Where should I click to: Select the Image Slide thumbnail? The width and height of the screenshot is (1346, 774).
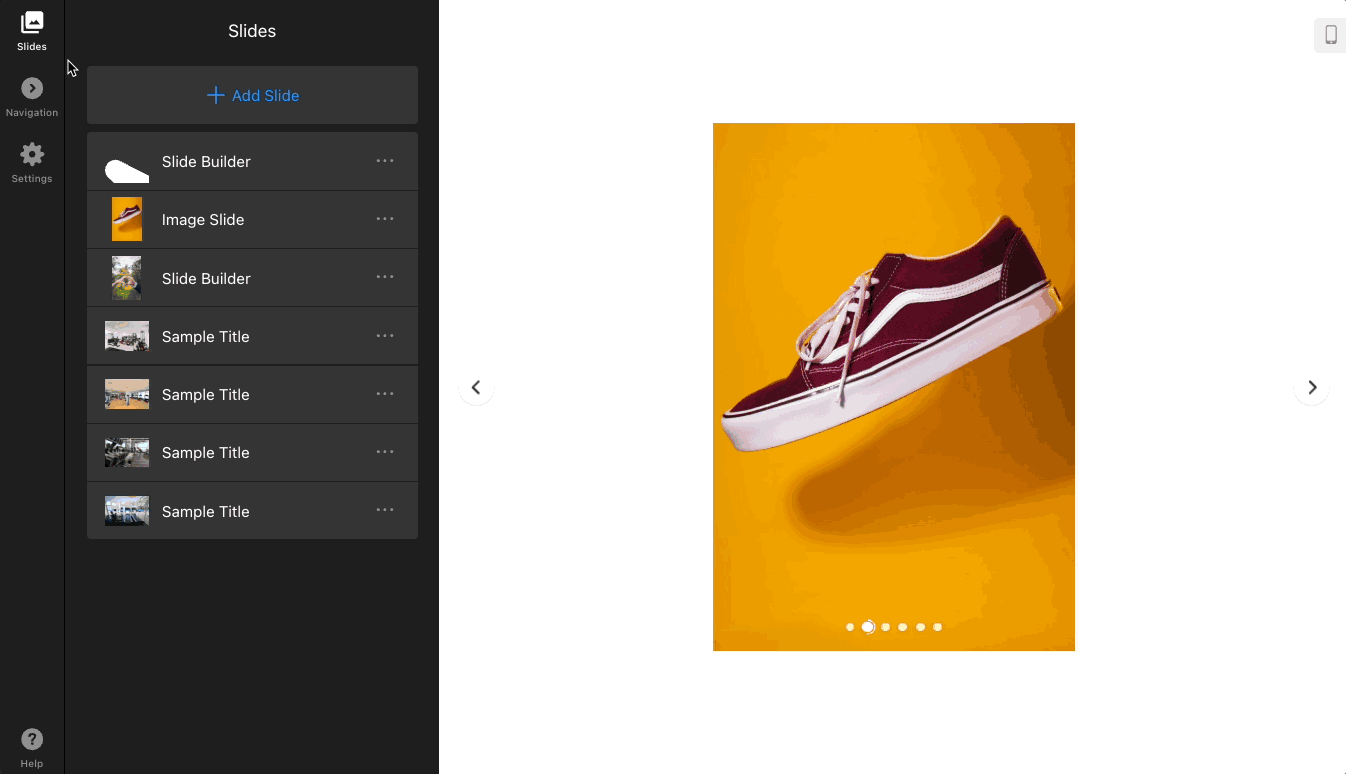pyautogui.click(x=127, y=219)
